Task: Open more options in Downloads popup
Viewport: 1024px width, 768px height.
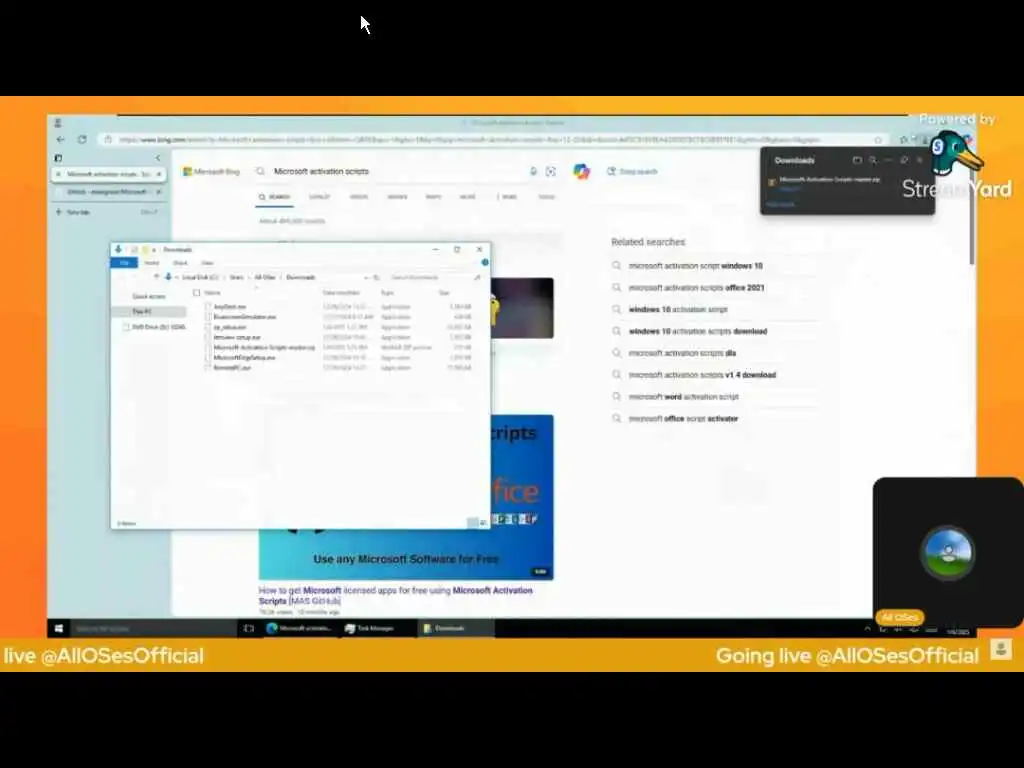Action: tap(889, 160)
